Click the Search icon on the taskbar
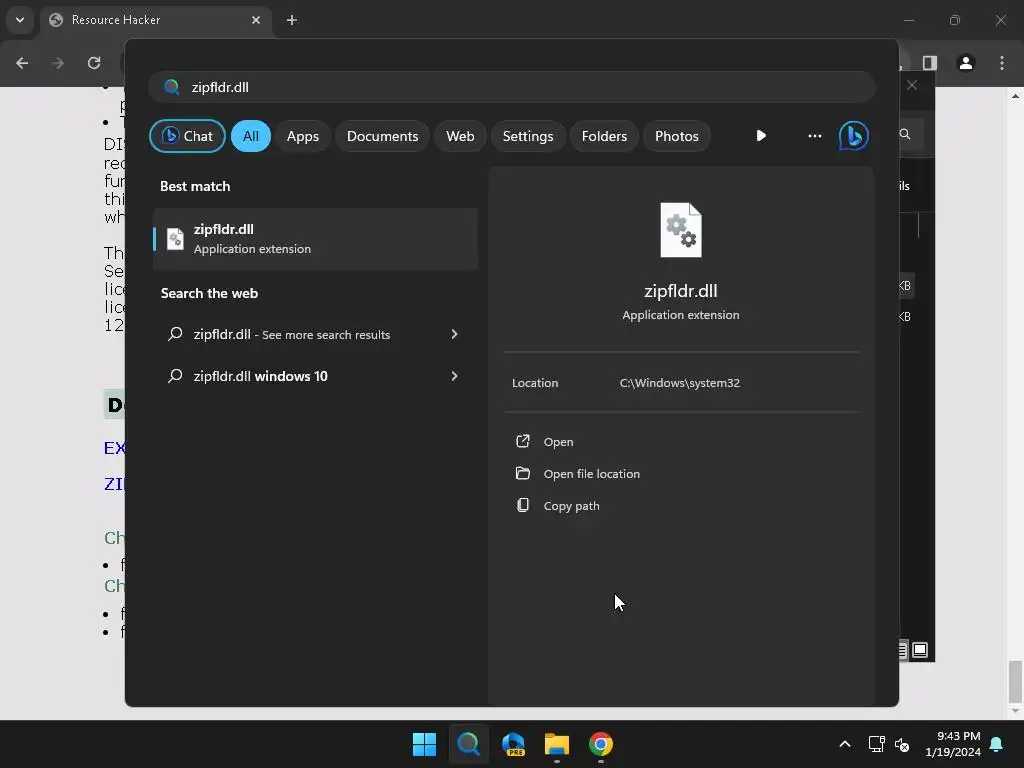 pyautogui.click(x=468, y=744)
